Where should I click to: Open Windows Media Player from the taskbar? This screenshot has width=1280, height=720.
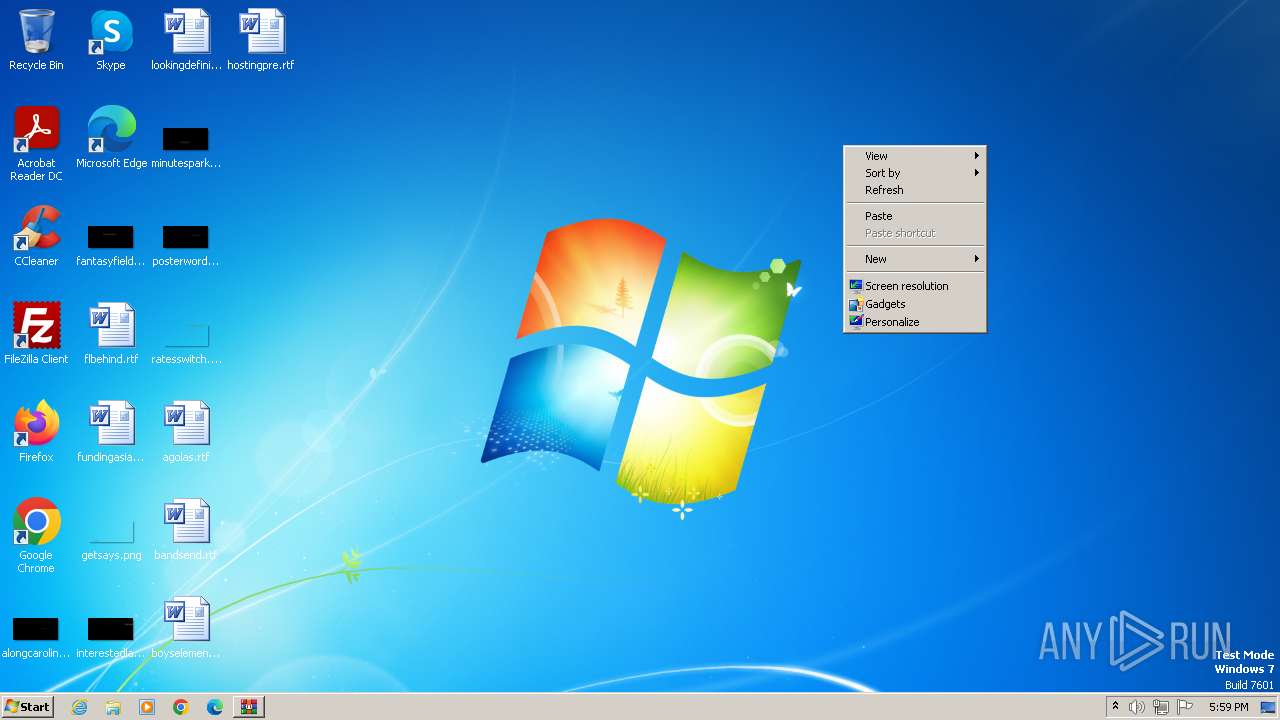147,707
